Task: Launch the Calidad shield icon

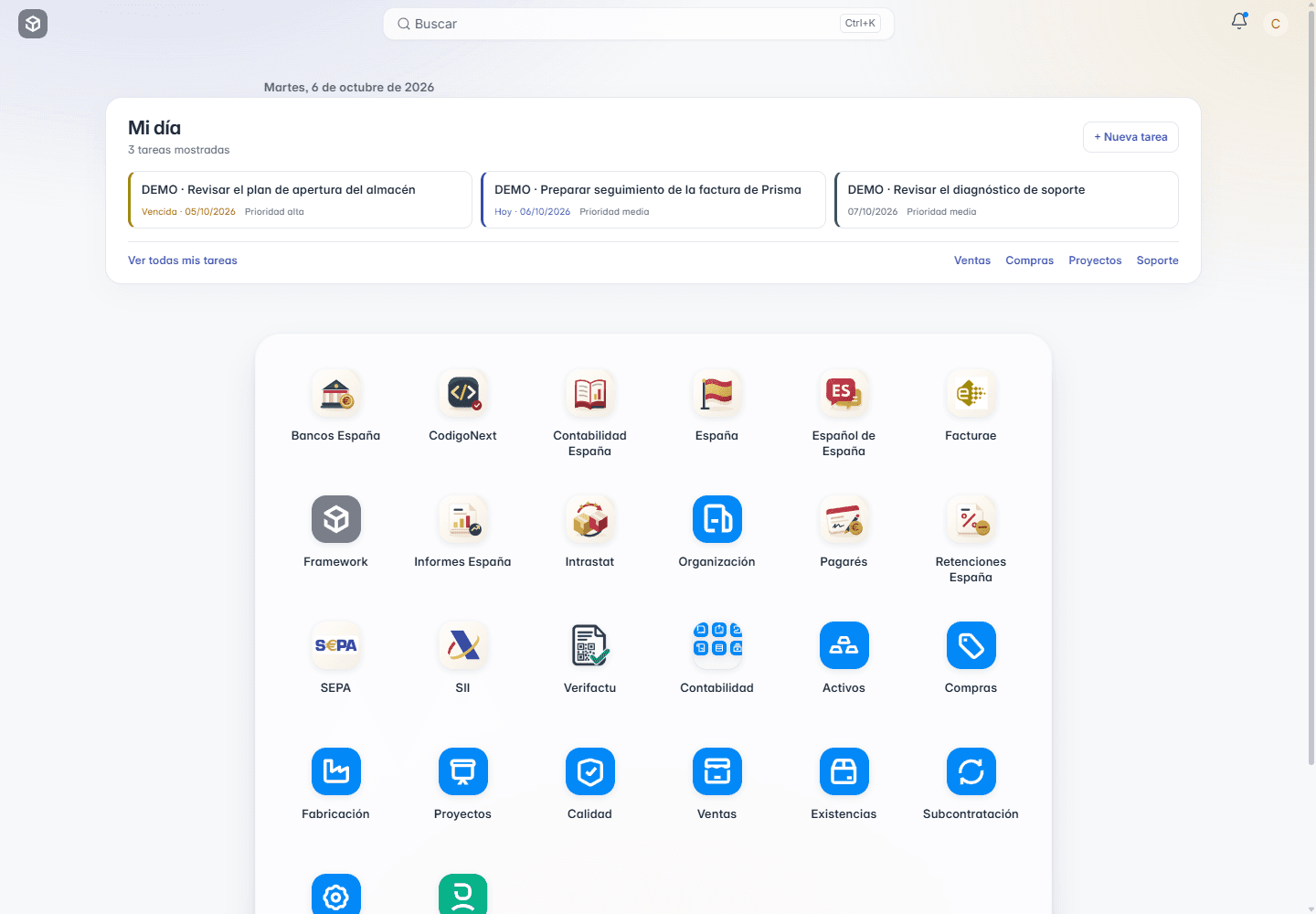Action: [x=589, y=772]
